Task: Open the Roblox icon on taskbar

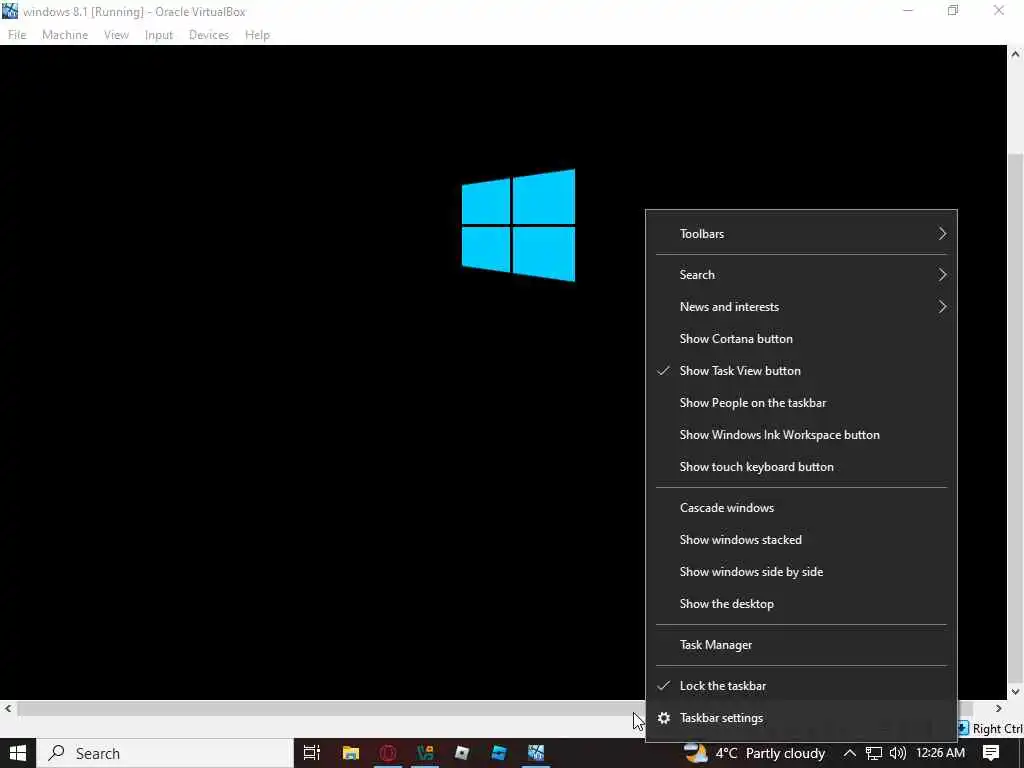Action: tap(462, 753)
